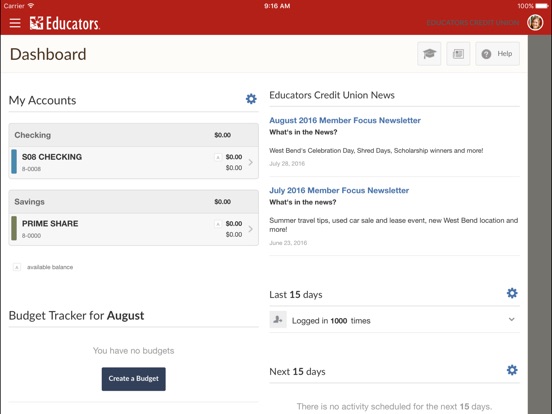
Task: Open PRIME SHARE account details chevron
Action: tap(250, 229)
